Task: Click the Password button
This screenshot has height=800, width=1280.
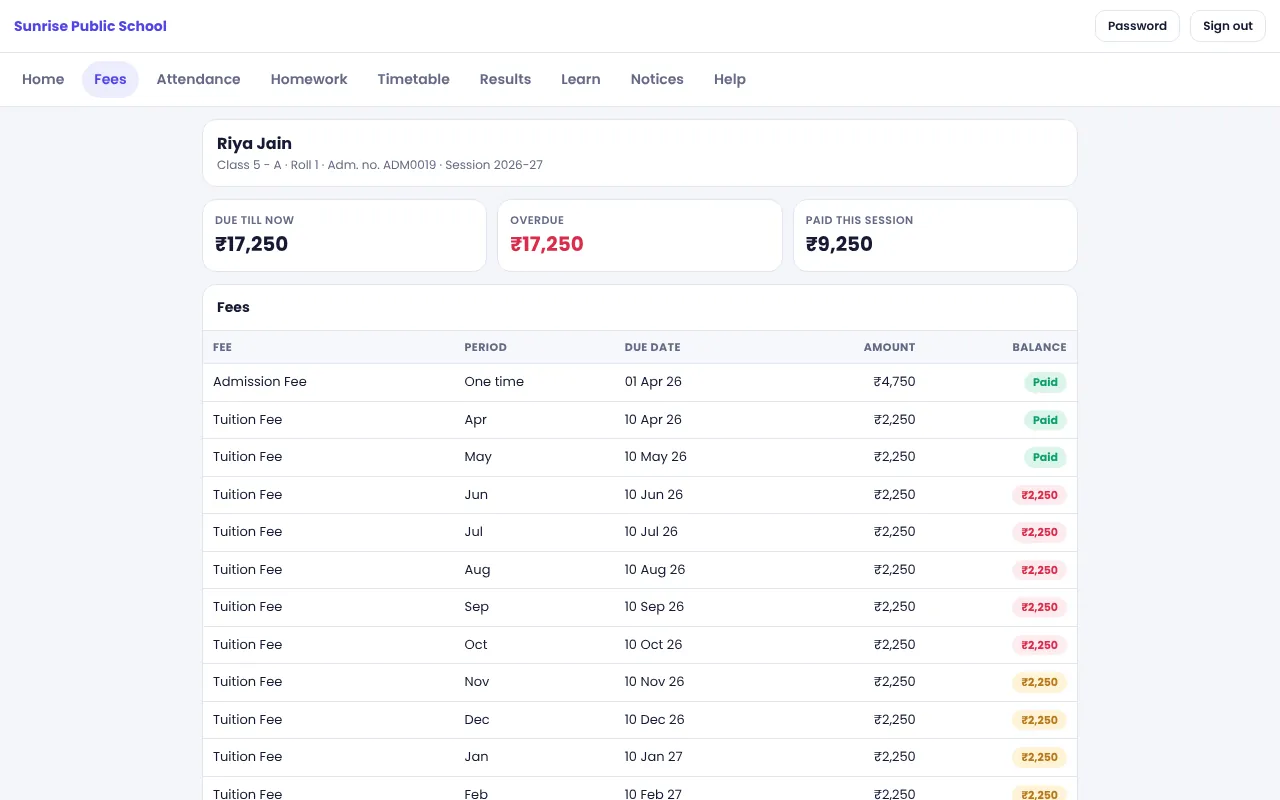Action: pyautogui.click(x=1137, y=26)
